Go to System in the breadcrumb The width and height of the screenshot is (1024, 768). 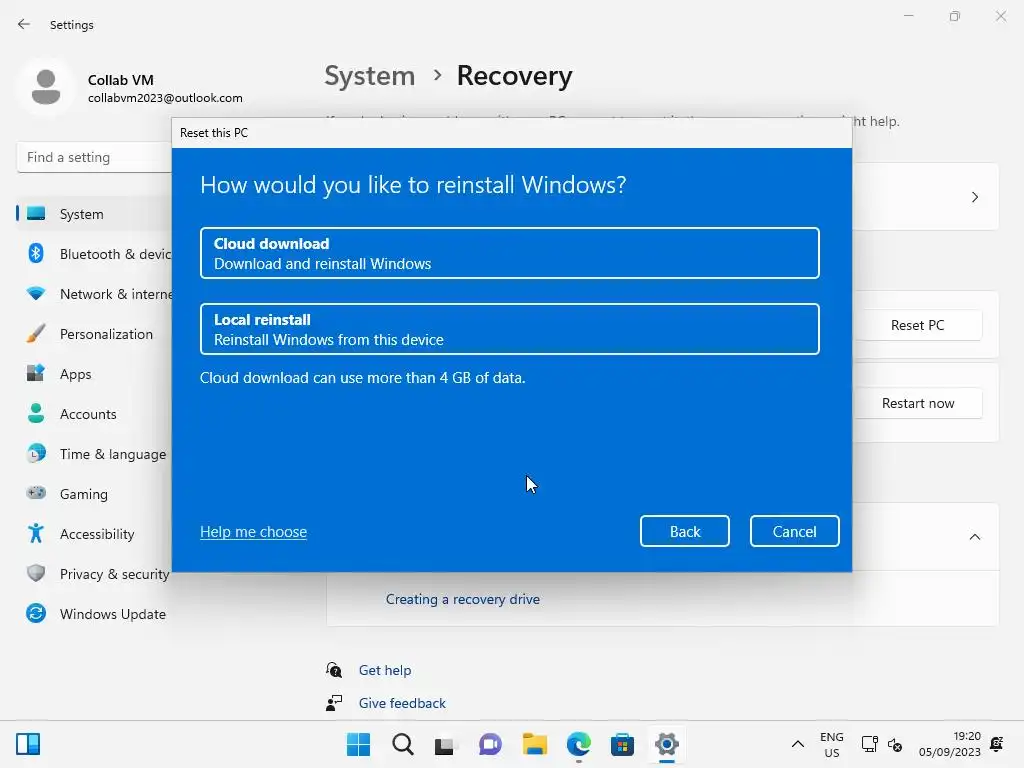tap(370, 76)
